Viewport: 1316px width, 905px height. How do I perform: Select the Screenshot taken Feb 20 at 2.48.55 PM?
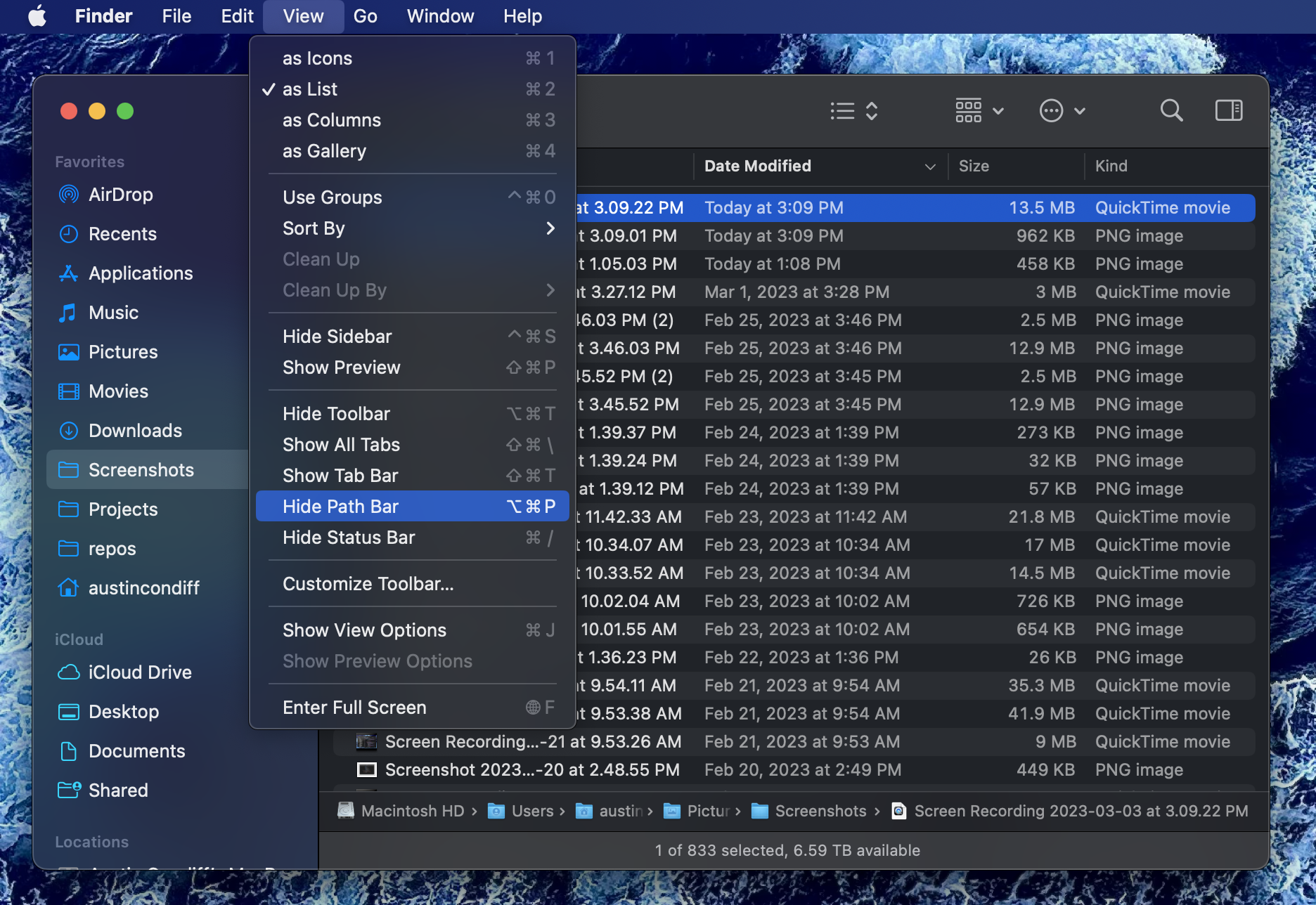[x=531, y=769]
